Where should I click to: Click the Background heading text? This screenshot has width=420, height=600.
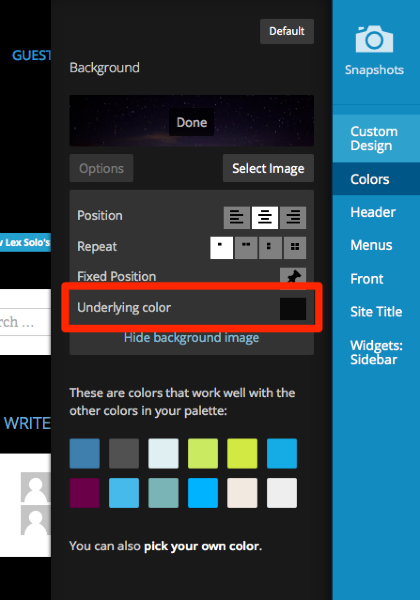[104, 68]
